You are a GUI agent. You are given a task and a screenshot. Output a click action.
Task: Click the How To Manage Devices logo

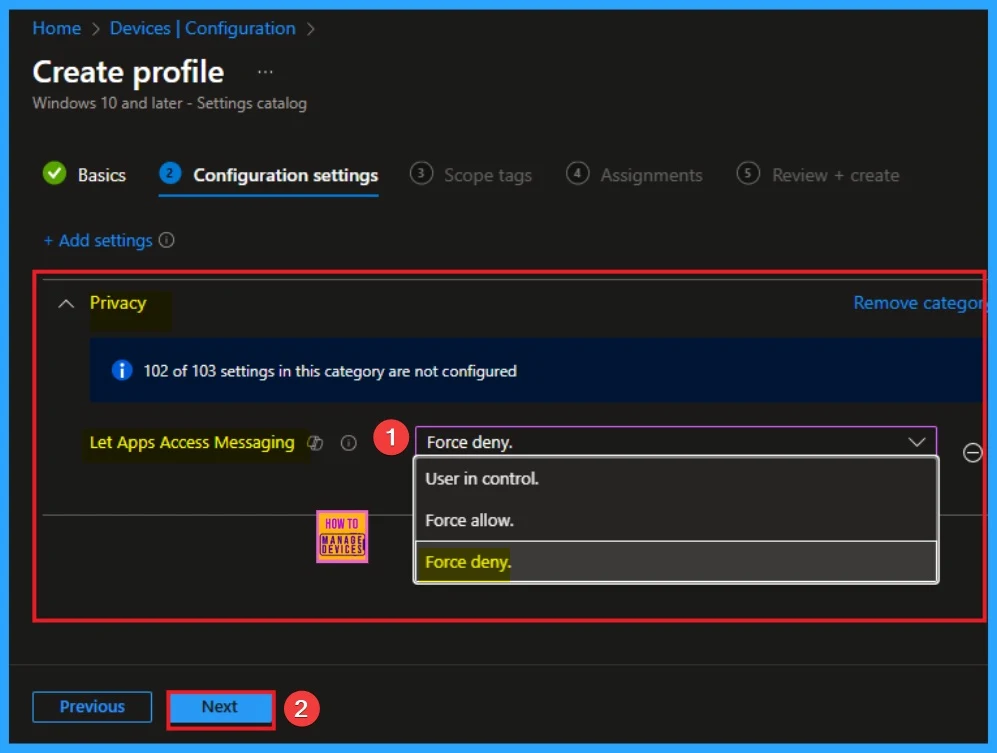click(x=342, y=537)
